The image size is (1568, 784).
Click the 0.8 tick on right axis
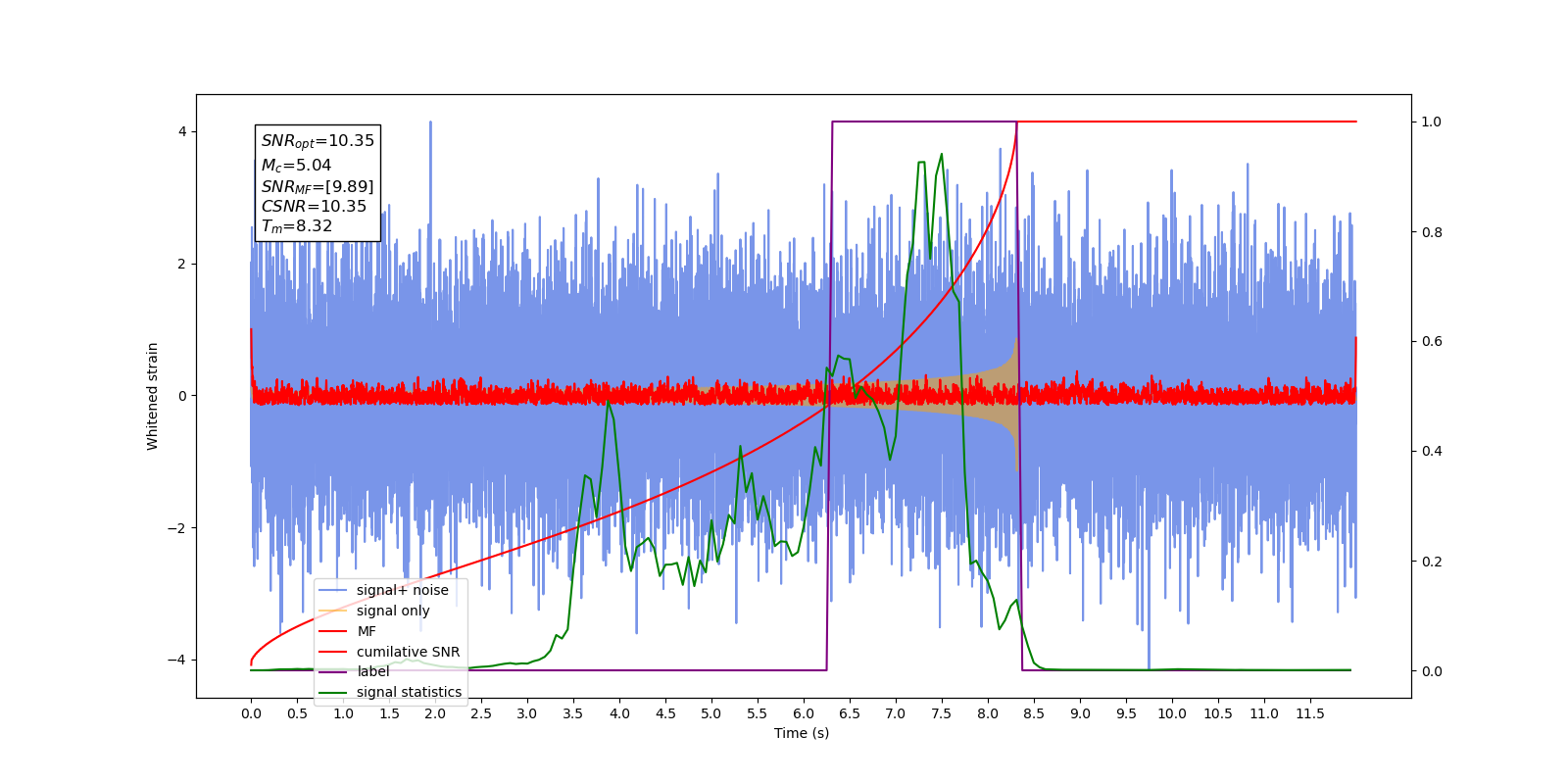click(1432, 232)
